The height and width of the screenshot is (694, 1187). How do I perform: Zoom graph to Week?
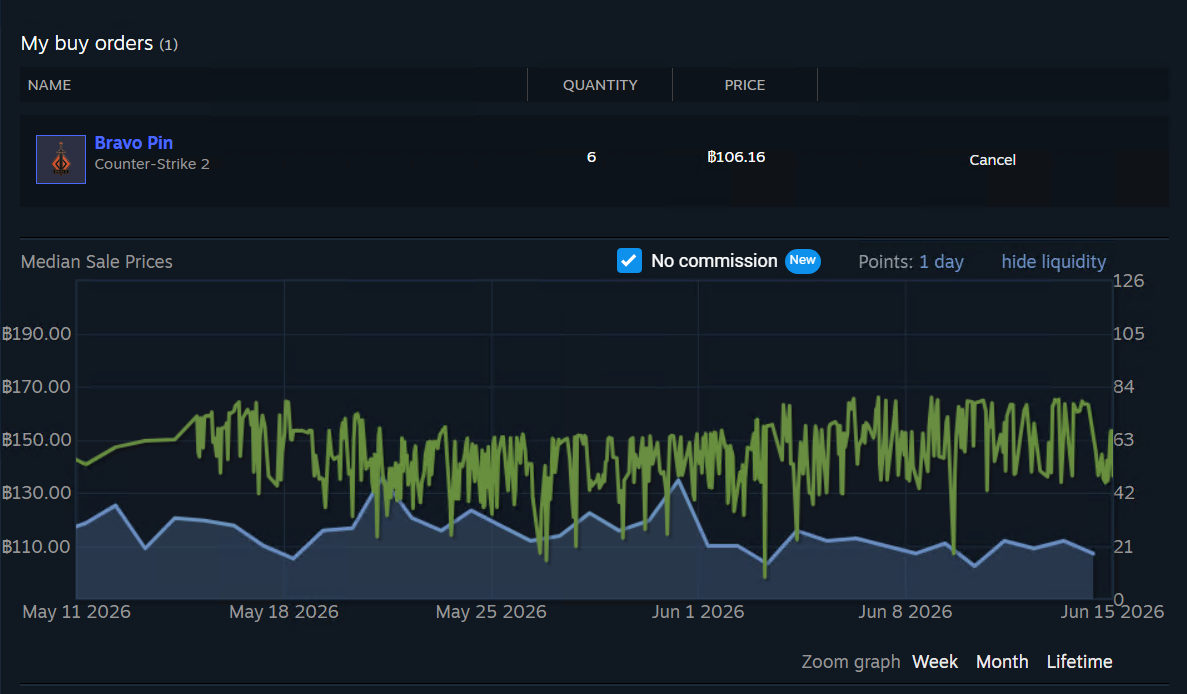click(935, 661)
